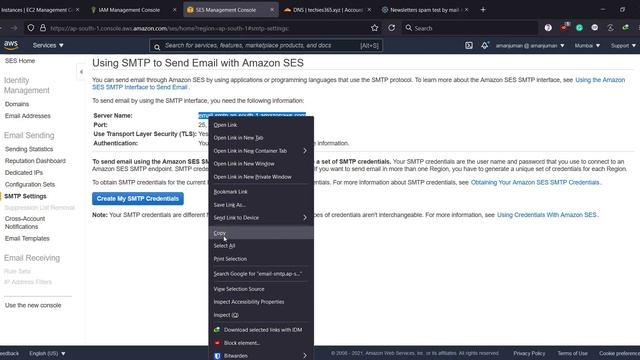The width and height of the screenshot is (640, 360).
Task: Click the browser Search box
Action: click(x=469, y=28)
